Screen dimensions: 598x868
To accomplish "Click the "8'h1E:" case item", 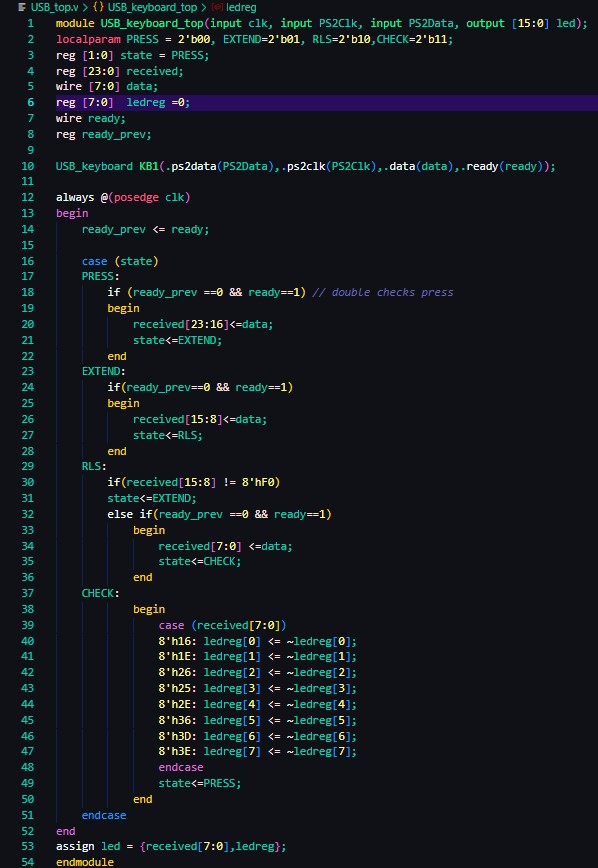I will (178, 657).
